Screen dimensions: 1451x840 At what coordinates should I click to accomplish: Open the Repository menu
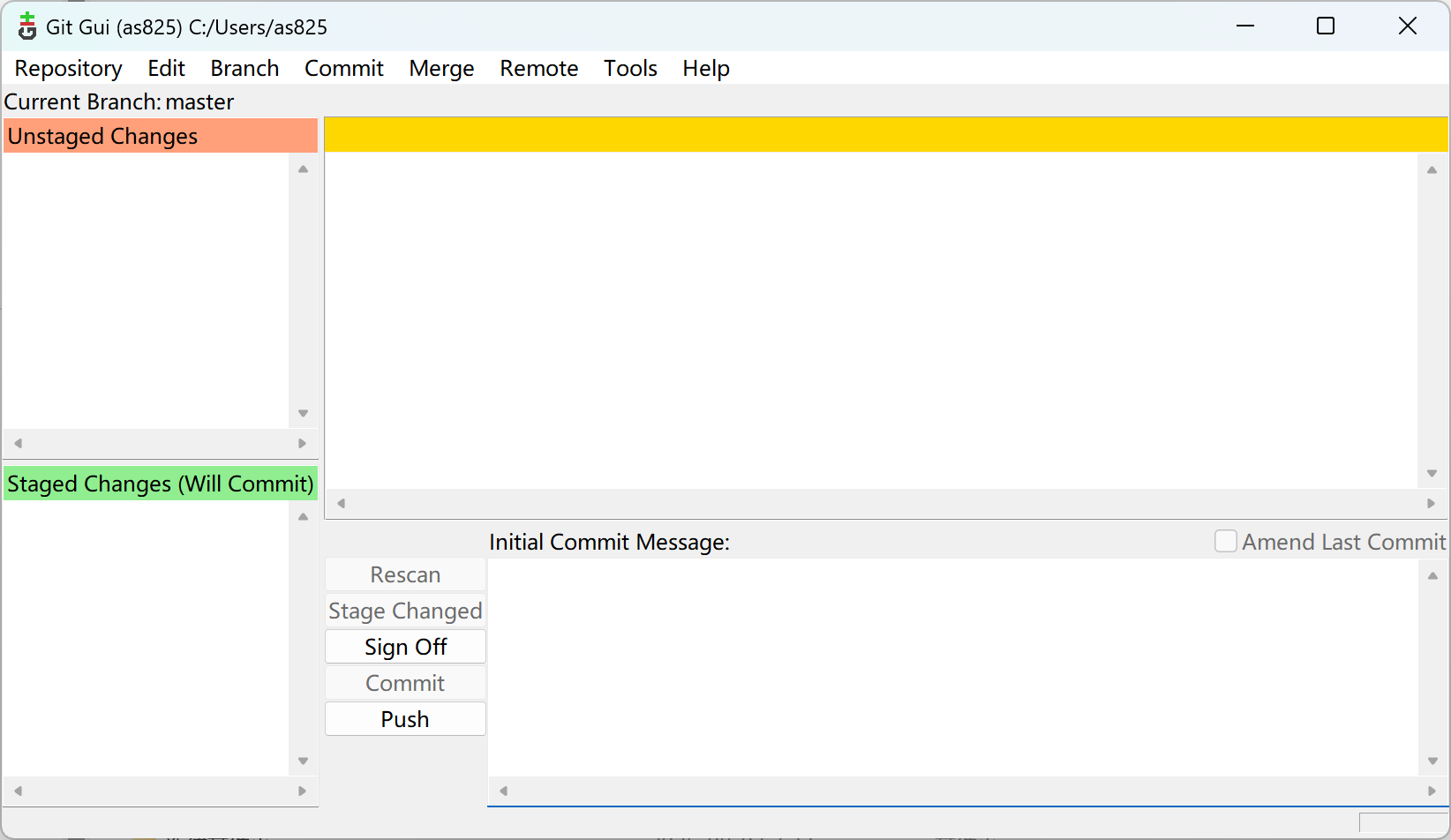69,68
